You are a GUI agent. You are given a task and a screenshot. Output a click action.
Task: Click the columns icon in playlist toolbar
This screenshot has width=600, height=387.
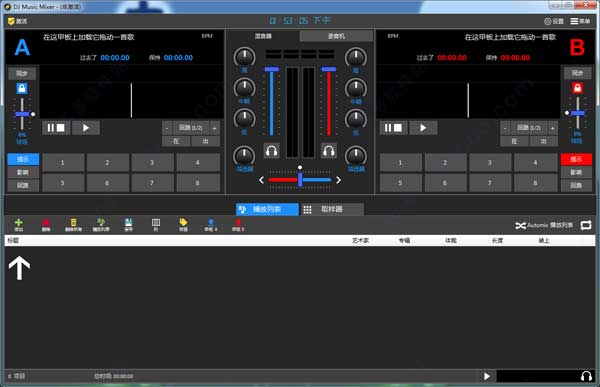coord(156,224)
